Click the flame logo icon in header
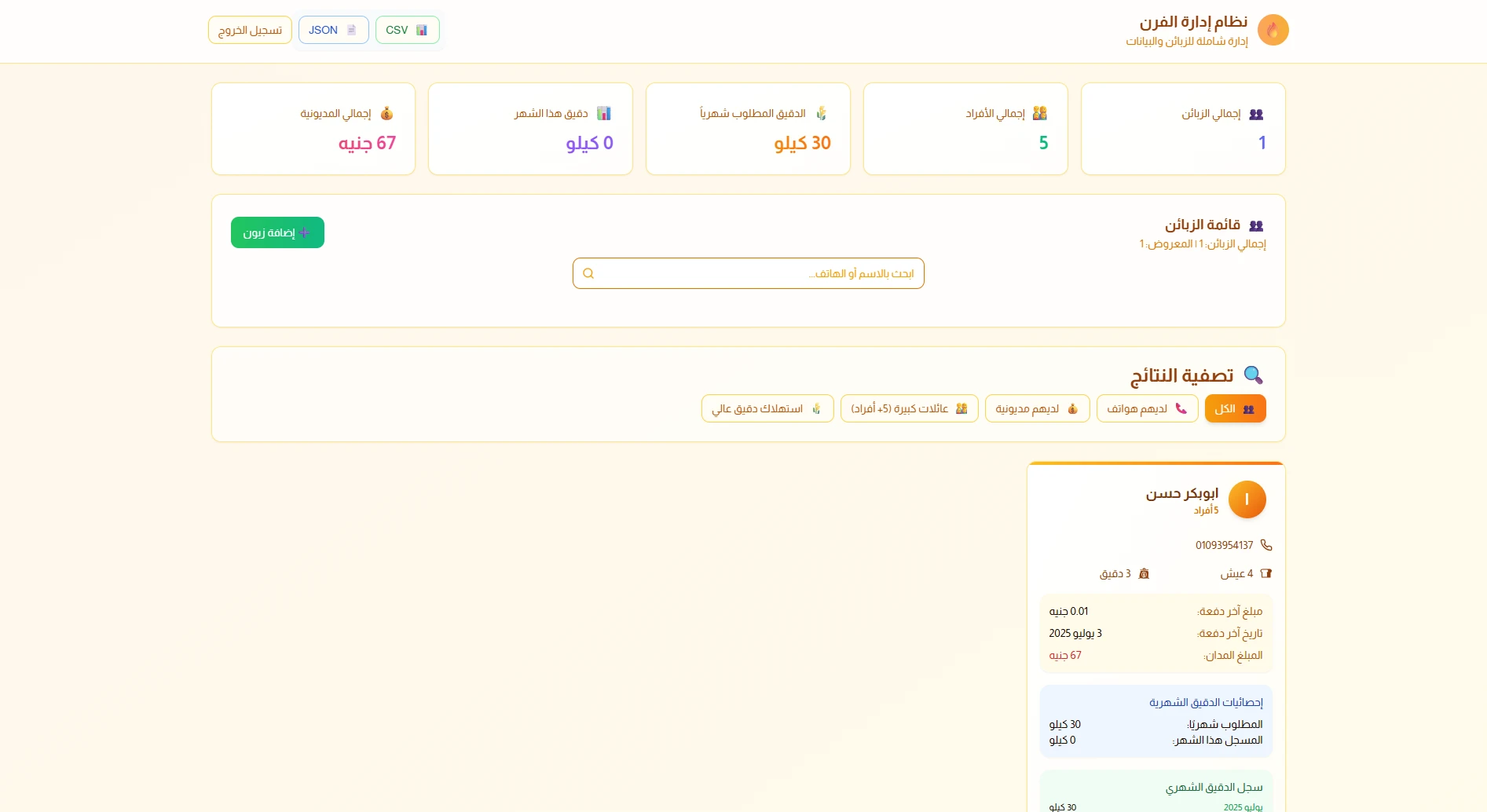Screen dimensions: 1487x812 (x=1273, y=31)
